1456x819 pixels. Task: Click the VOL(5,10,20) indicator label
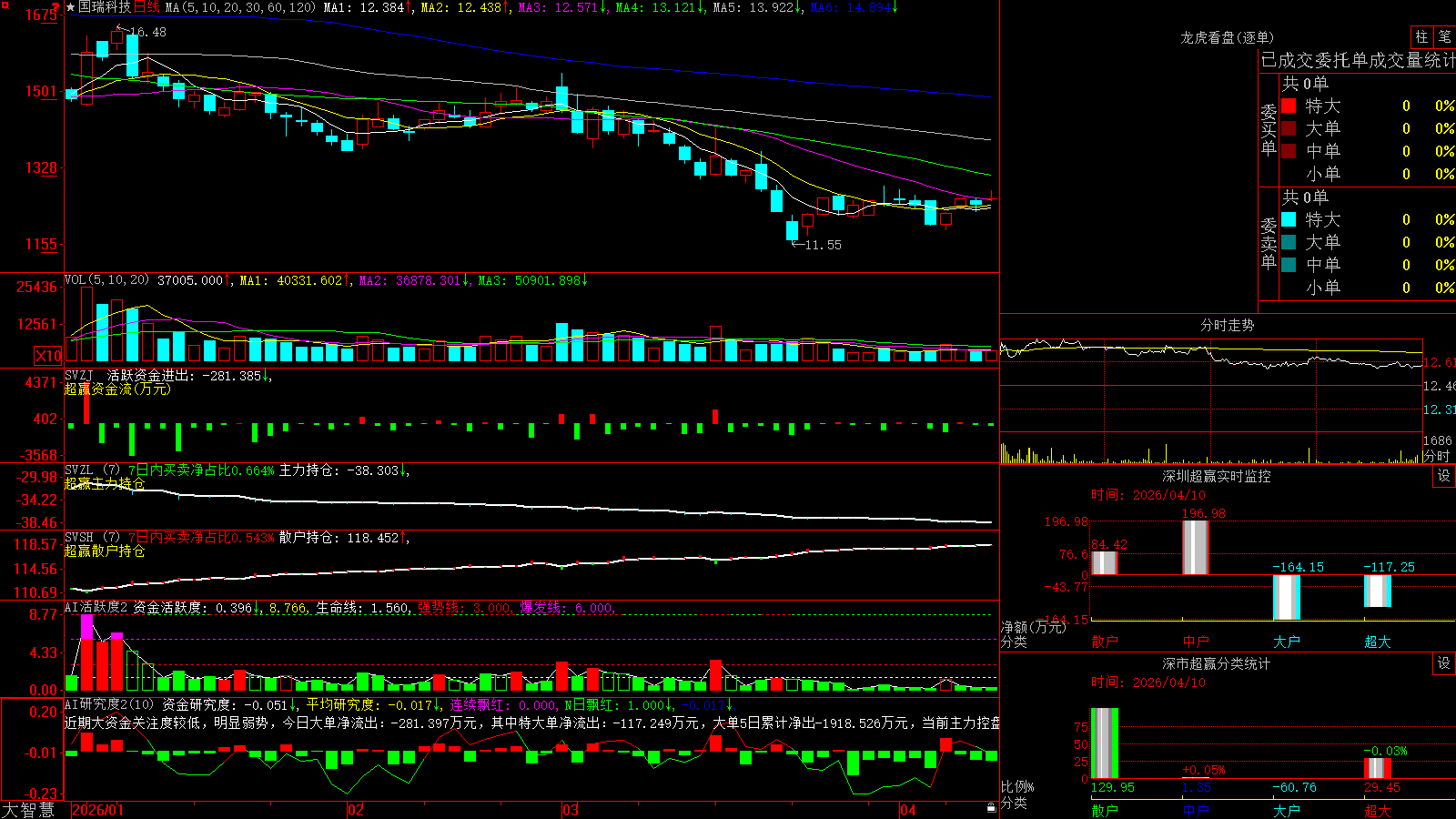tap(106, 280)
